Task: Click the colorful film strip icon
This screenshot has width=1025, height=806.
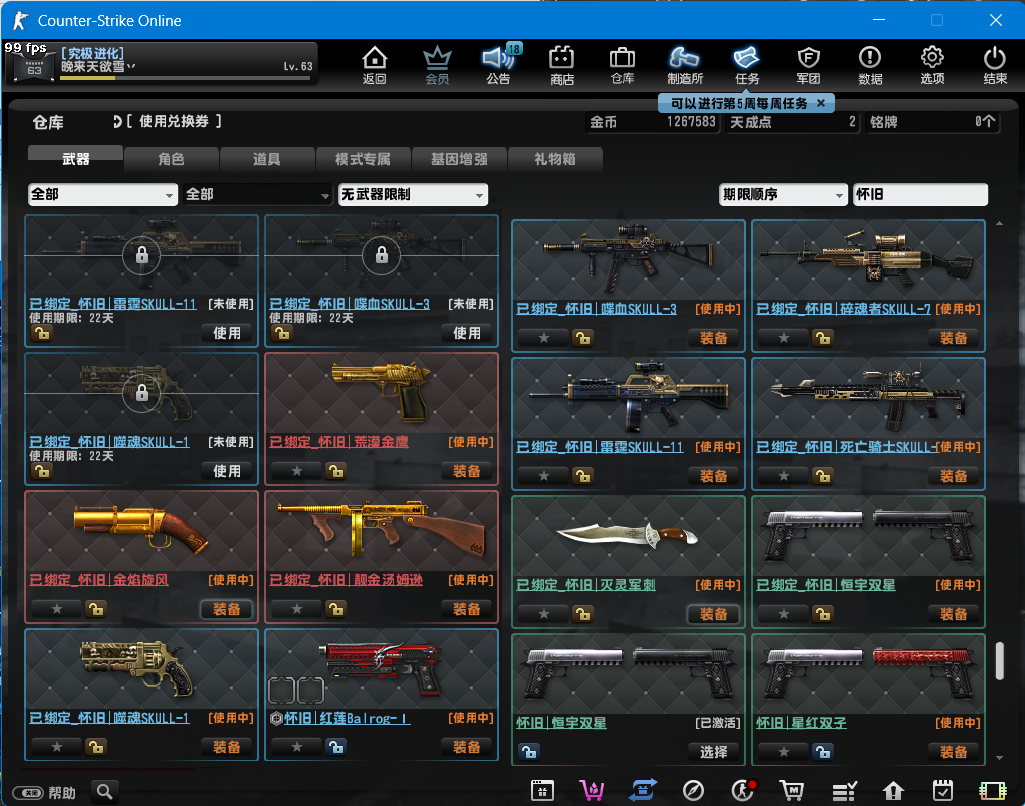Action: pyautogui.click(x=992, y=791)
